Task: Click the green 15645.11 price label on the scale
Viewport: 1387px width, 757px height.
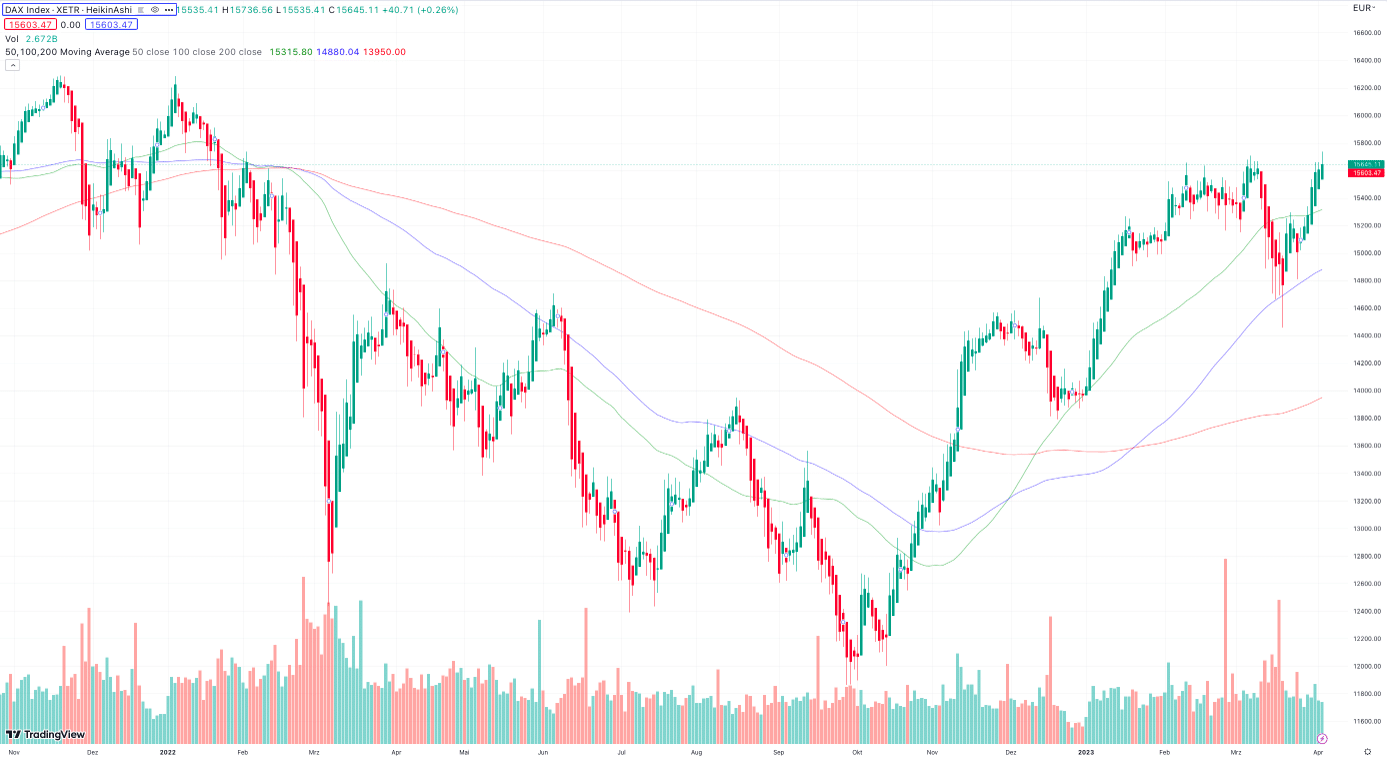Action: click(x=1366, y=164)
